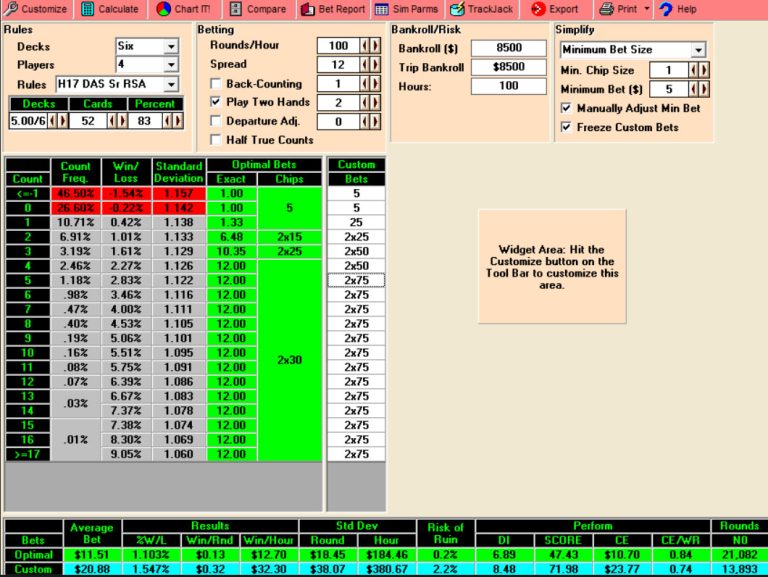This screenshot has height=577, width=768.
Task: Click the Trip Bankroll field $8500
Action: tap(509, 67)
